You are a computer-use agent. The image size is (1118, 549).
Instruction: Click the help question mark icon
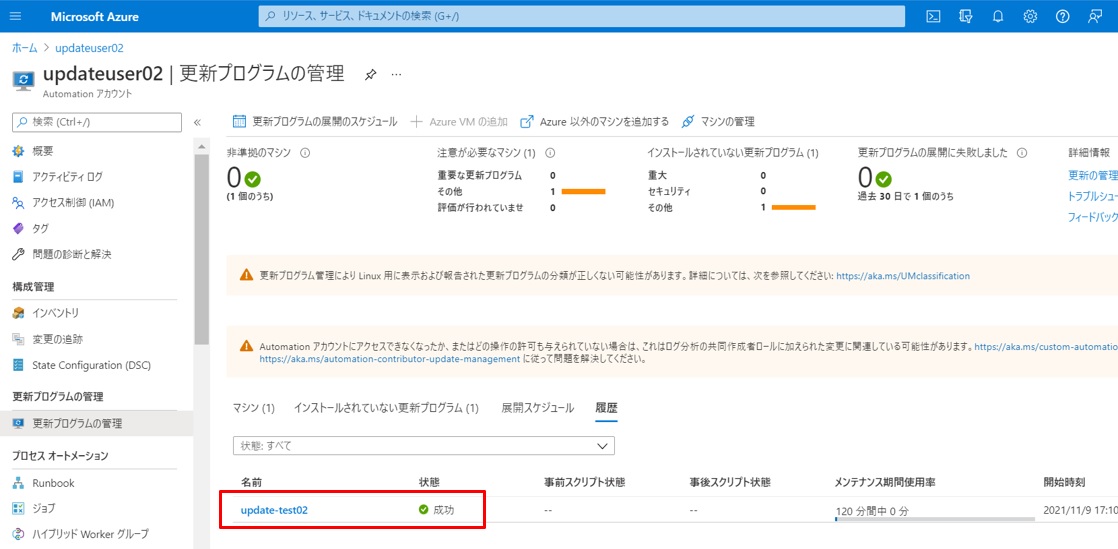[x=1062, y=16]
